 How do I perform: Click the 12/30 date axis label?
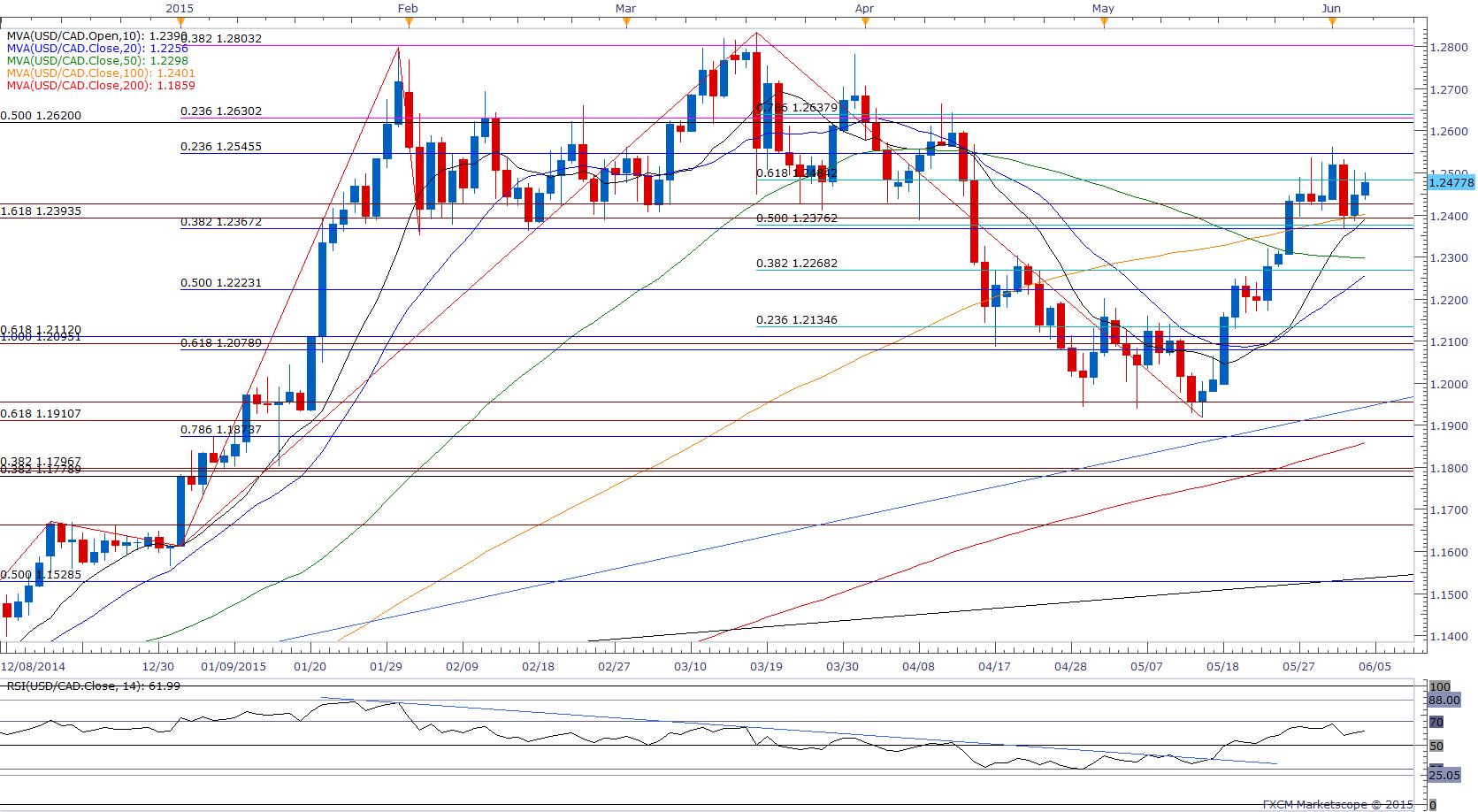[157, 667]
